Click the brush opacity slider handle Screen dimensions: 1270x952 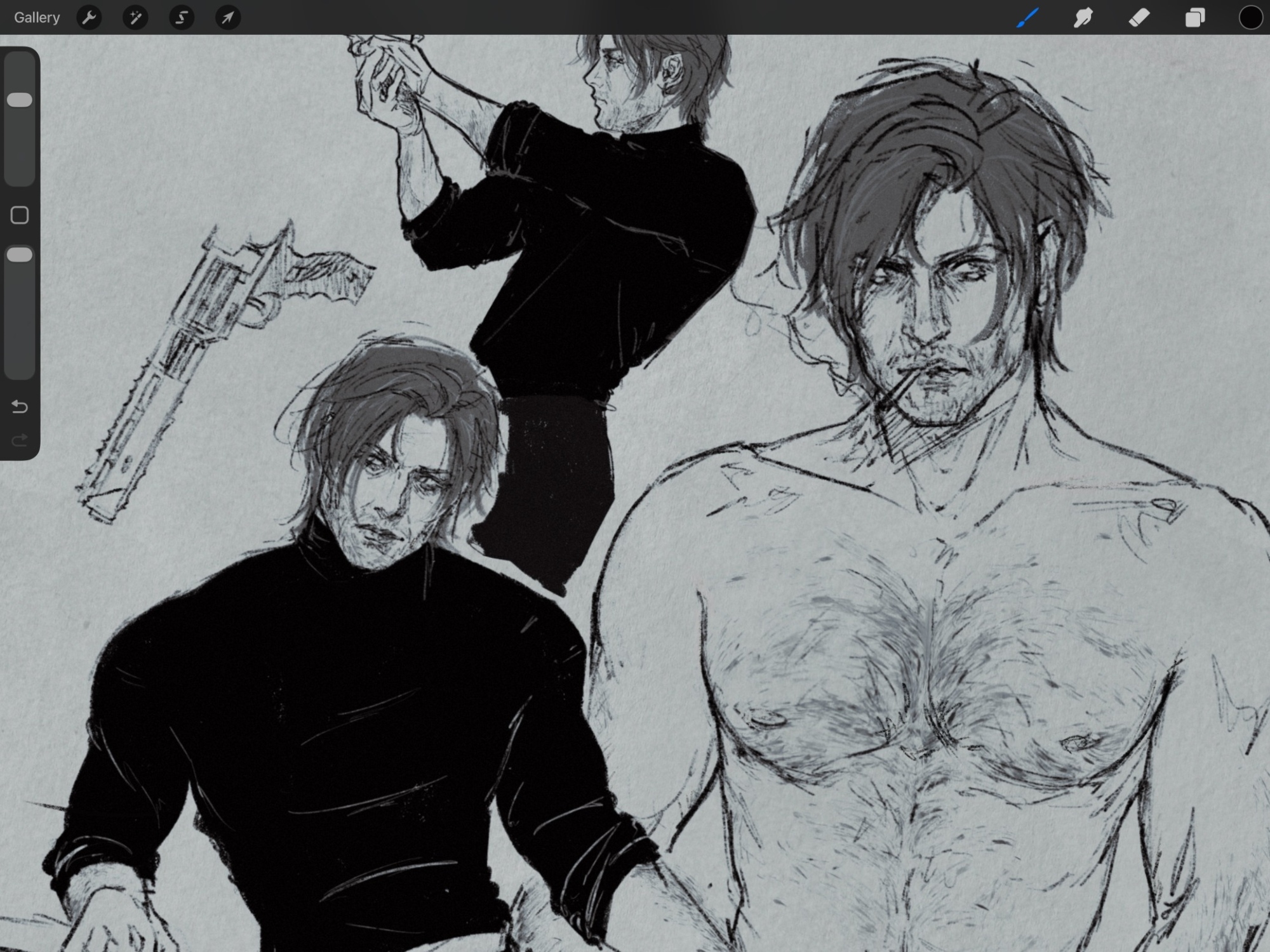(x=20, y=255)
